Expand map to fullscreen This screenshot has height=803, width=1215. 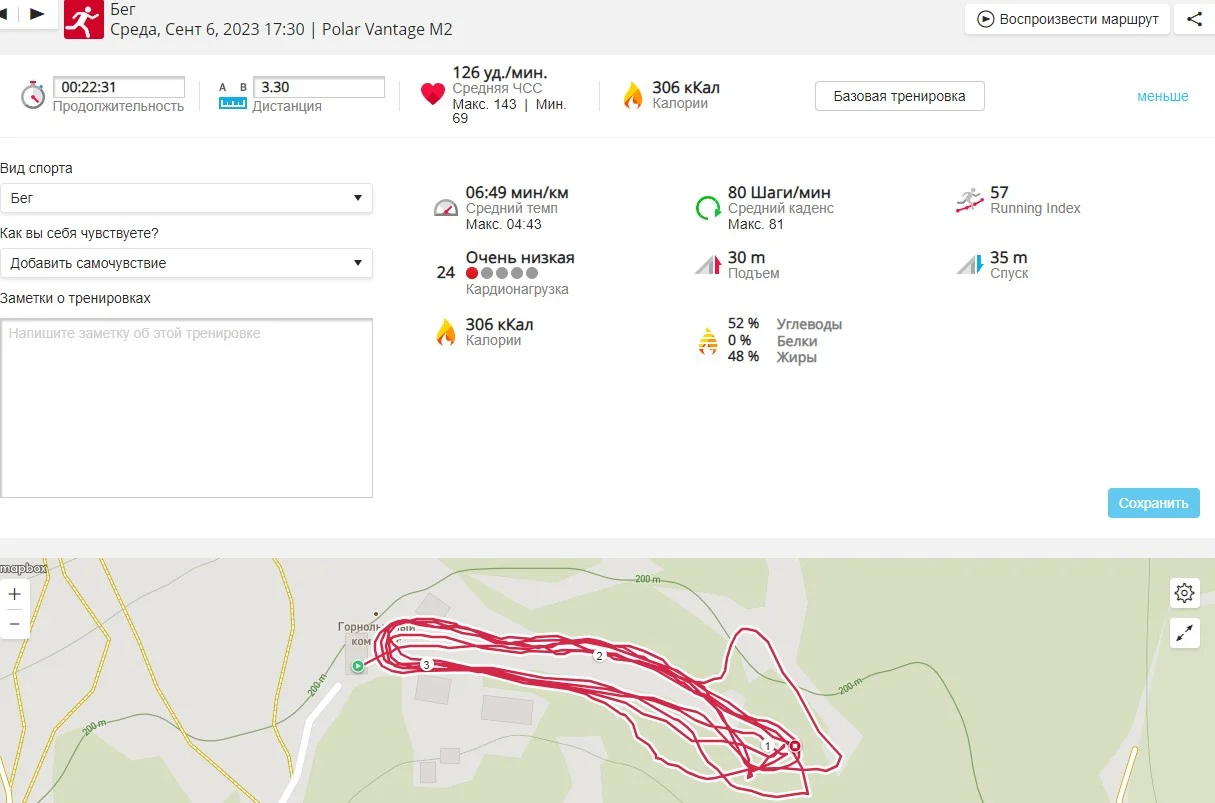(x=1185, y=633)
